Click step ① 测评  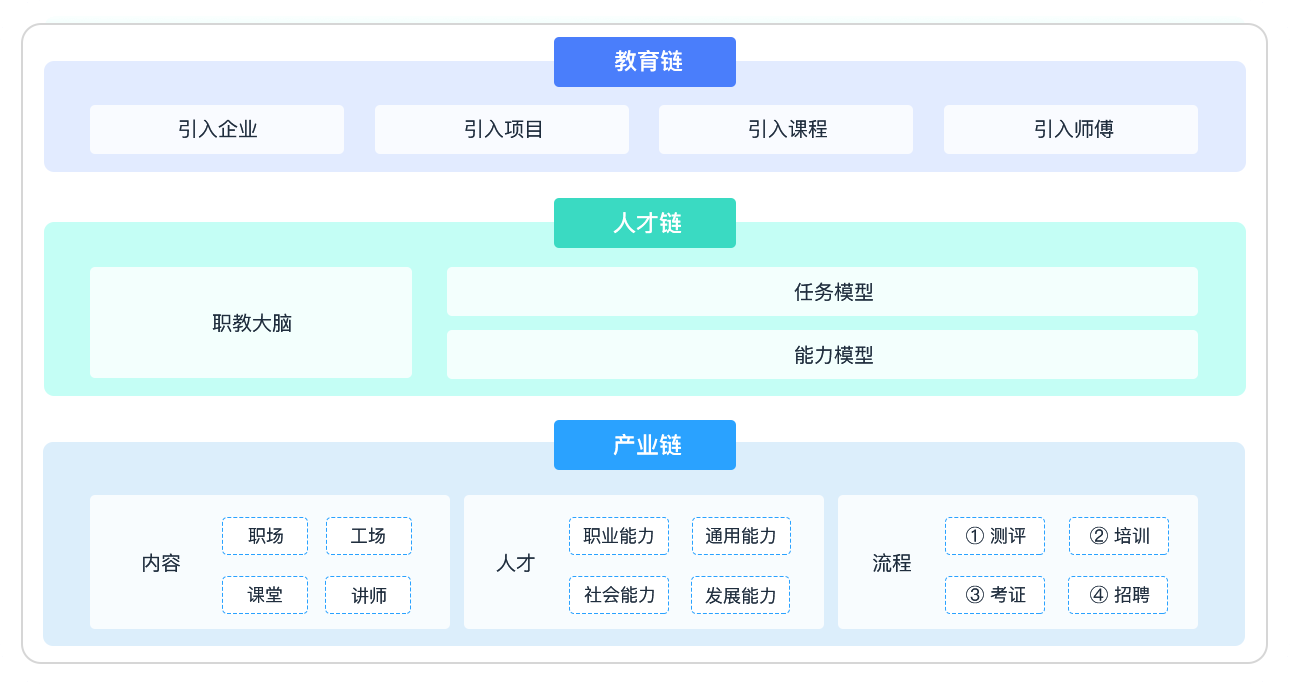click(995, 536)
